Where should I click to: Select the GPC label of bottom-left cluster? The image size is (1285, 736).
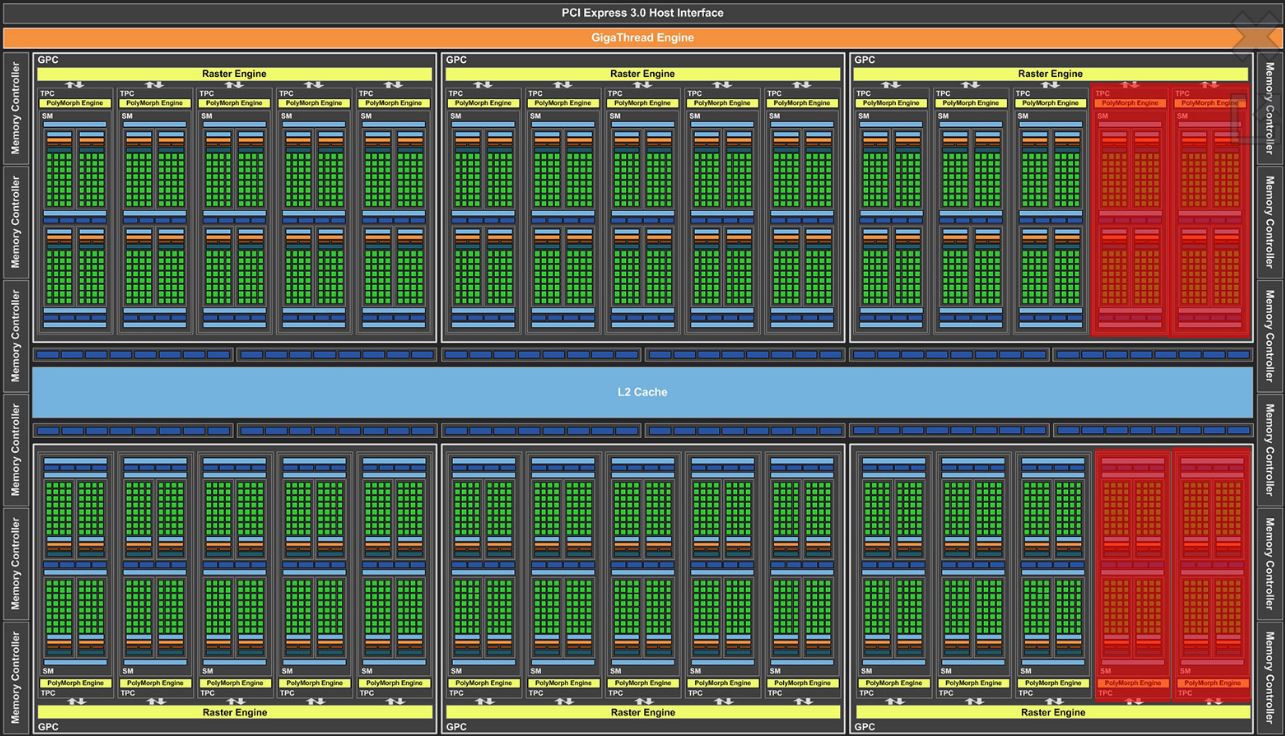[x=48, y=727]
